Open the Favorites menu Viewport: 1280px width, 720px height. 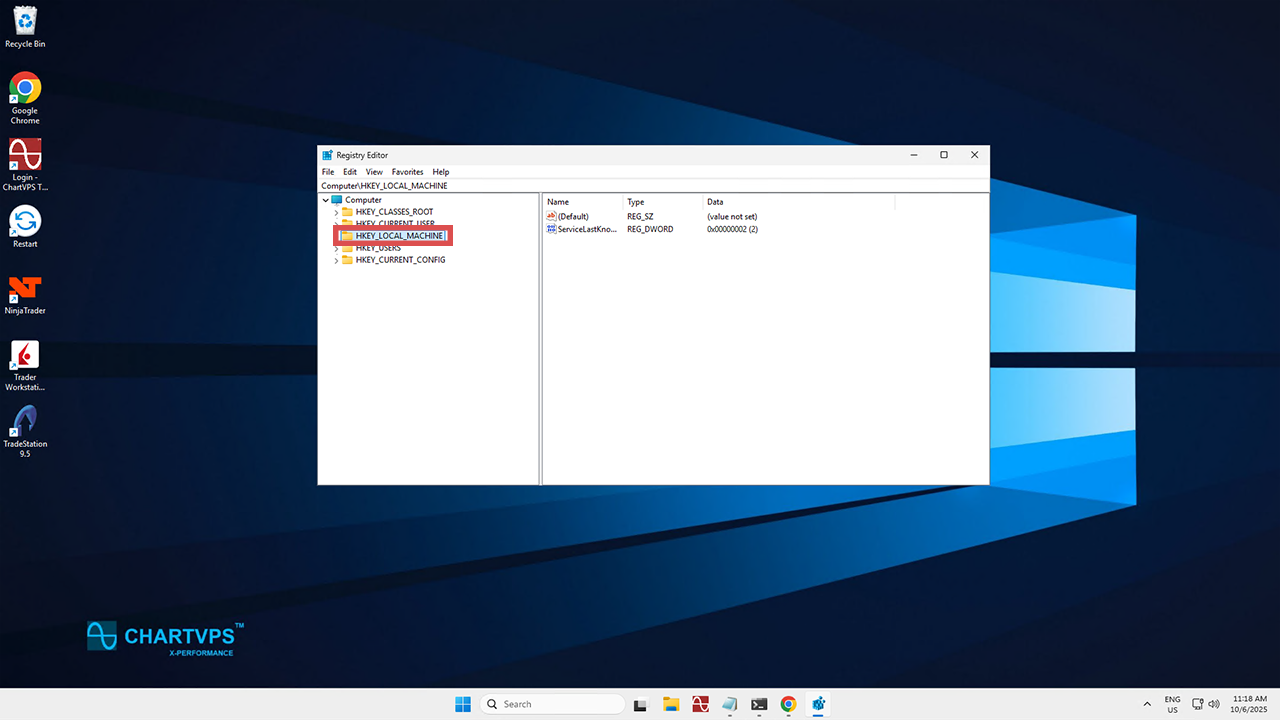tap(407, 172)
